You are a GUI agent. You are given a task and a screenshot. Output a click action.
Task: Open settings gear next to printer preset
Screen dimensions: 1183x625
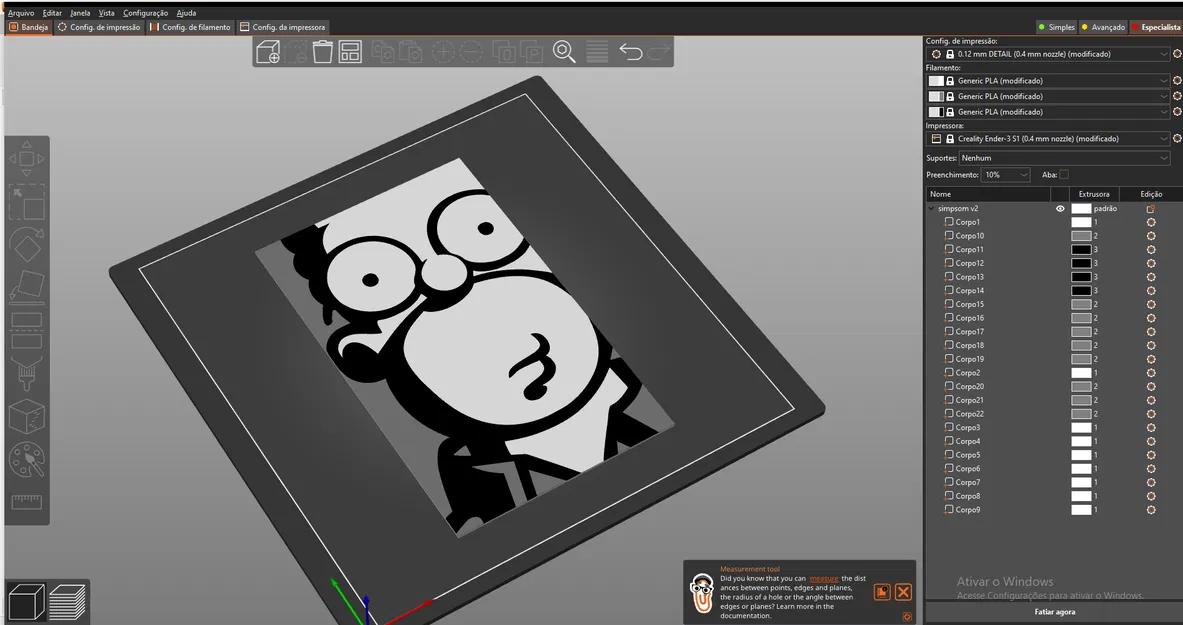(x=1176, y=139)
